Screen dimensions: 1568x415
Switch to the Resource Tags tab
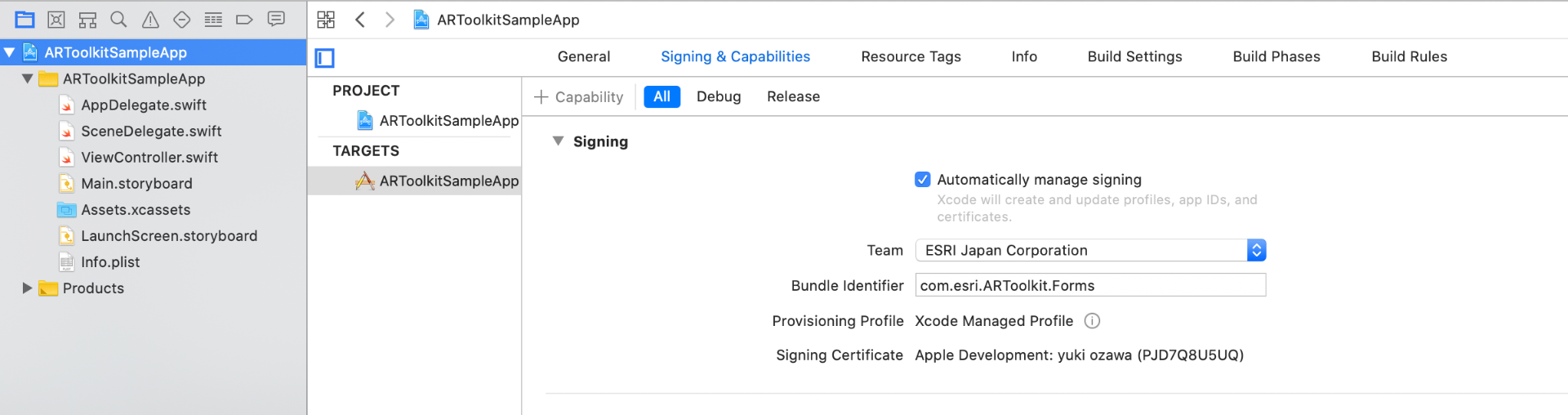click(x=911, y=56)
